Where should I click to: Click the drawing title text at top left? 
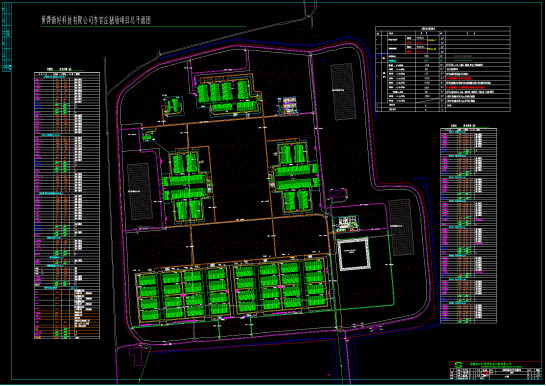(96, 20)
